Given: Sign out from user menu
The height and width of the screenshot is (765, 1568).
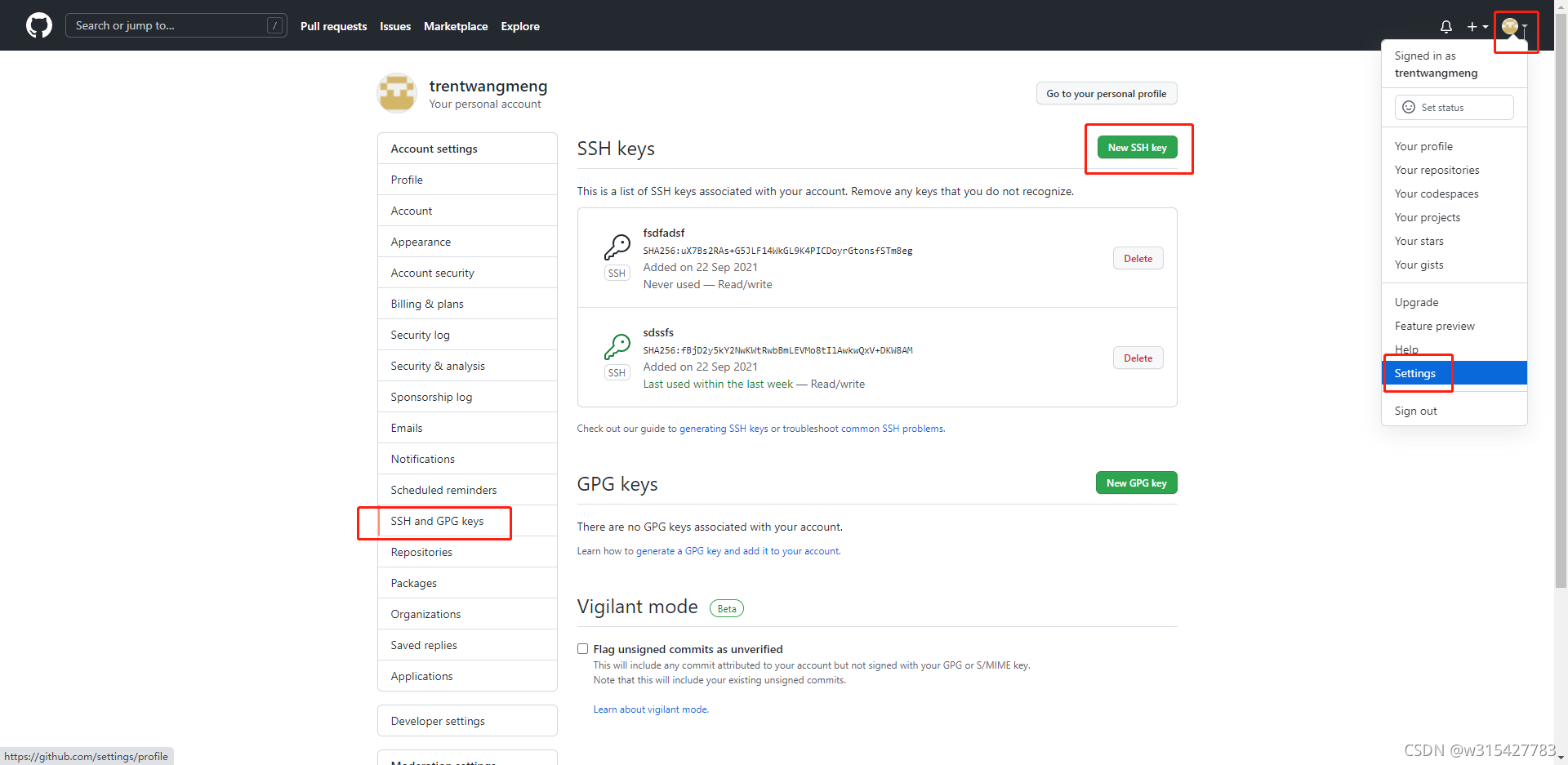Looking at the screenshot, I should pyautogui.click(x=1454, y=411).
